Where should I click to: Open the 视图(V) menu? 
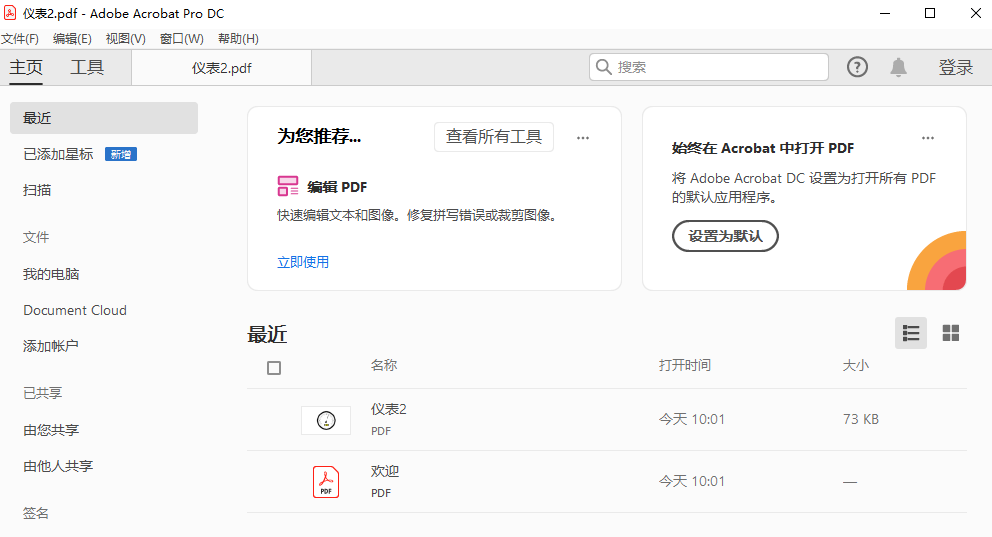125,39
